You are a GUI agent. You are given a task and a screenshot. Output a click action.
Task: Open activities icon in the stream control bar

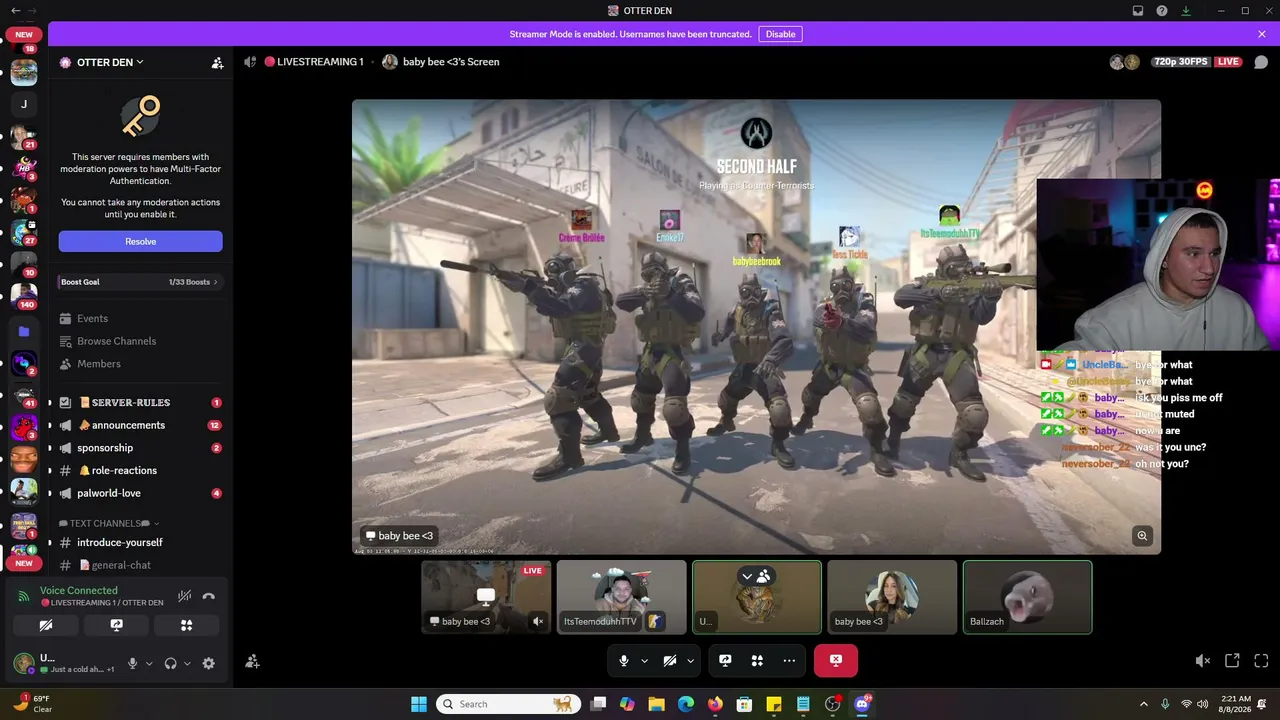(x=757, y=661)
